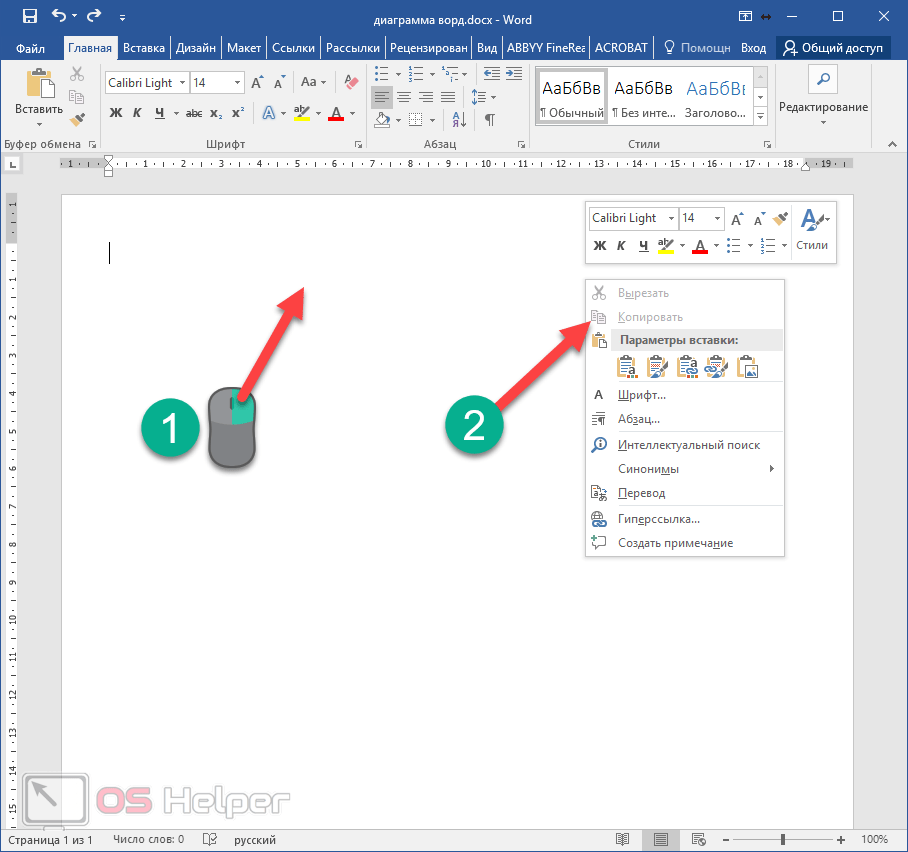The width and height of the screenshot is (908, 852).
Task: Click the Undo arrow icon
Action: click(60, 16)
